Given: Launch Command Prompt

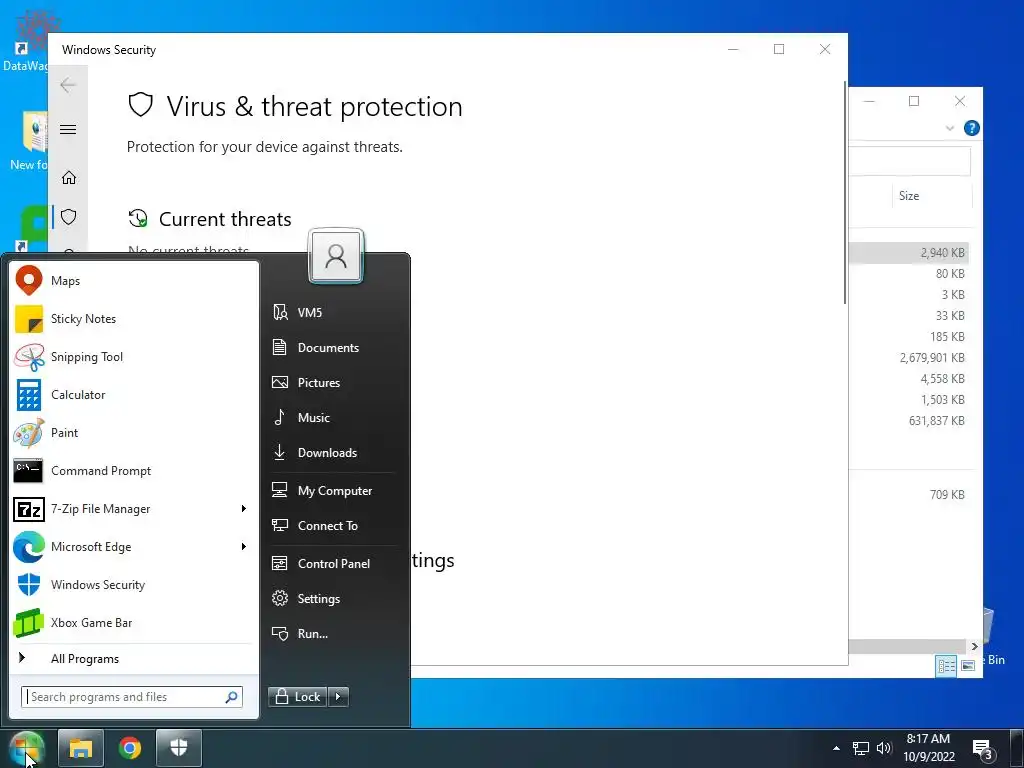Looking at the screenshot, I should (134, 470).
